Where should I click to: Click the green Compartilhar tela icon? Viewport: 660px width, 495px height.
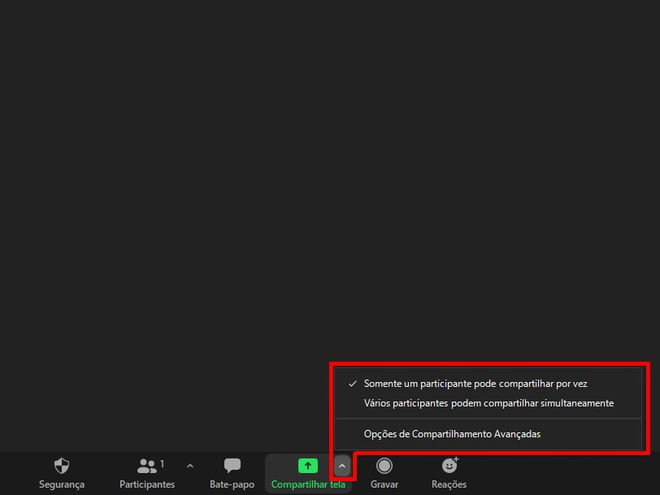tap(308, 466)
